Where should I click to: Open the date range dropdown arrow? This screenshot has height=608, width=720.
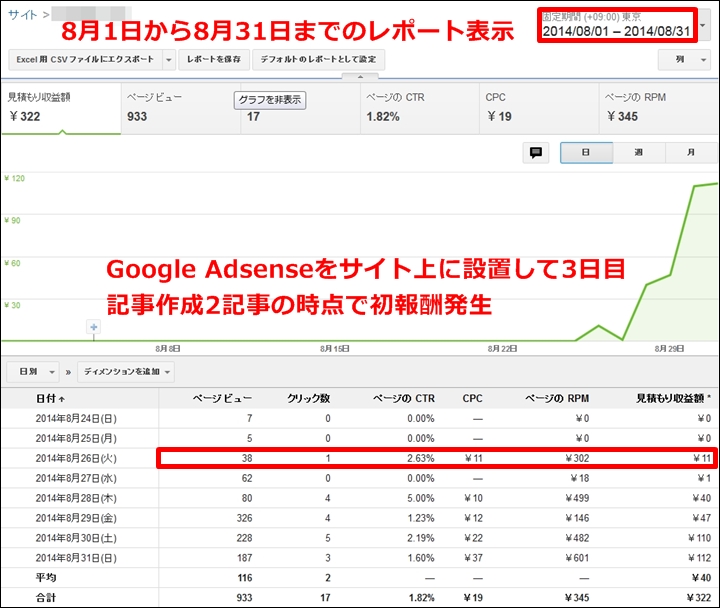pyautogui.click(x=703, y=26)
